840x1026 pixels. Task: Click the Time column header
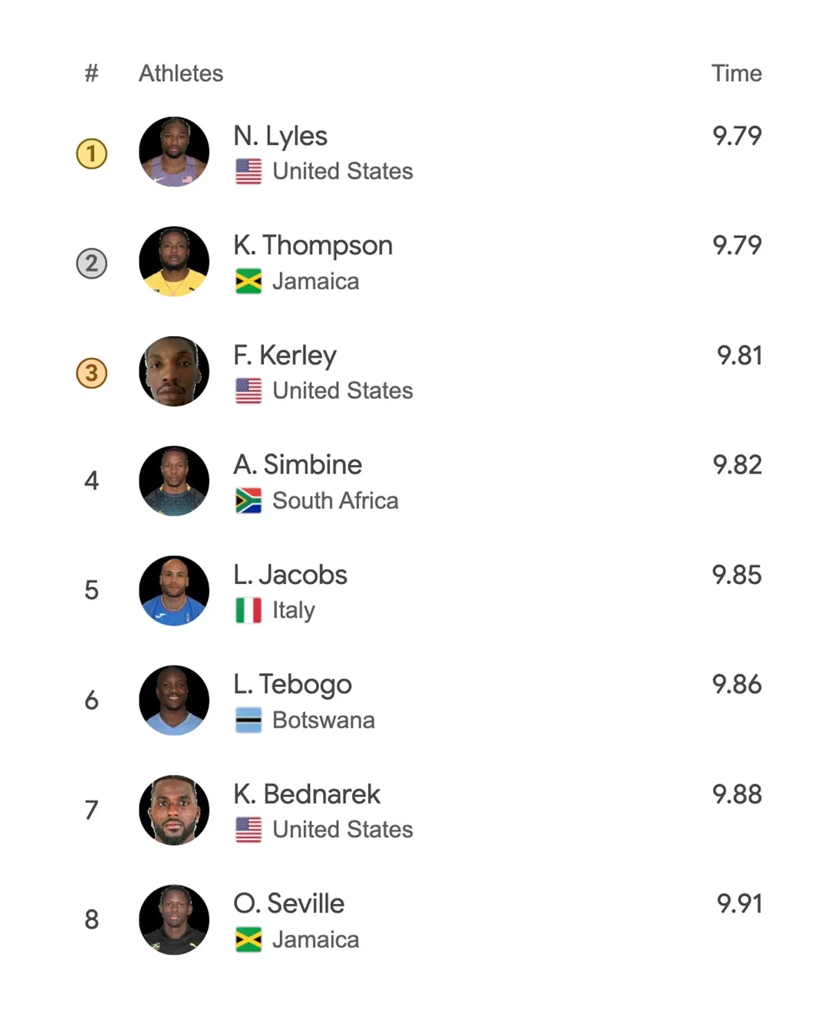(736, 73)
